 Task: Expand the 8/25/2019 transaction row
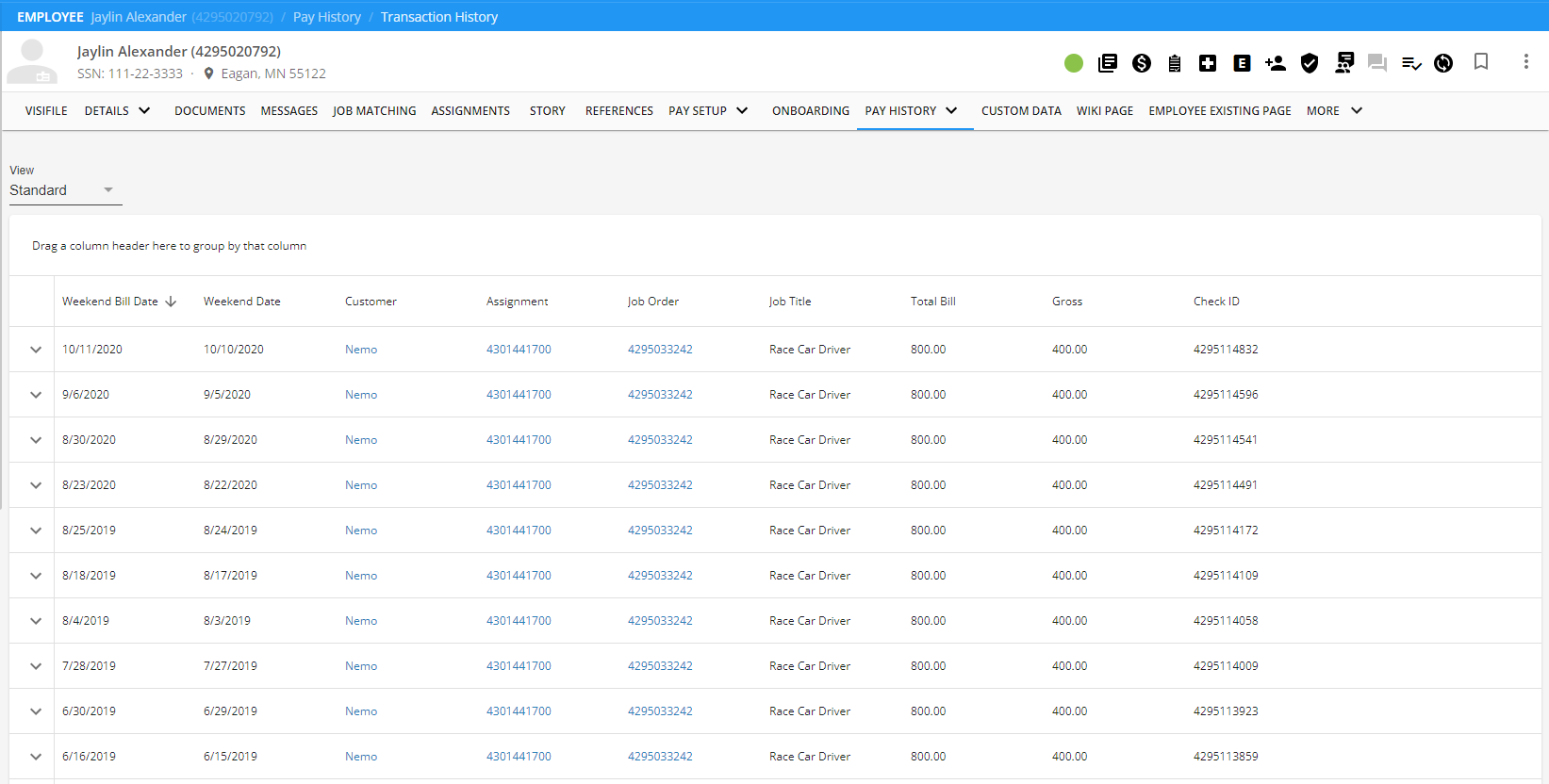click(36, 531)
